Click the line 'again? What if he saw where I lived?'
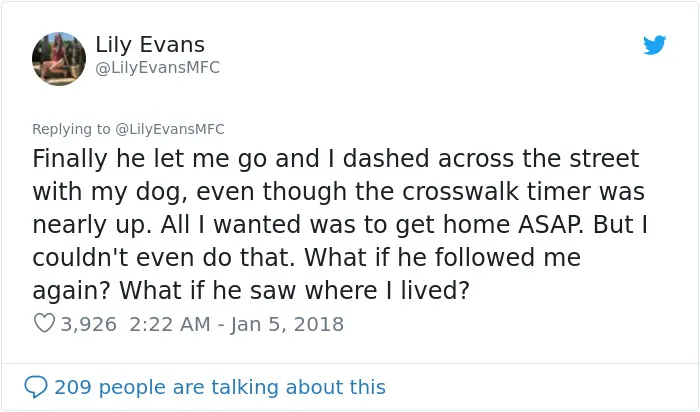 pyautogui.click(x=251, y=290)
